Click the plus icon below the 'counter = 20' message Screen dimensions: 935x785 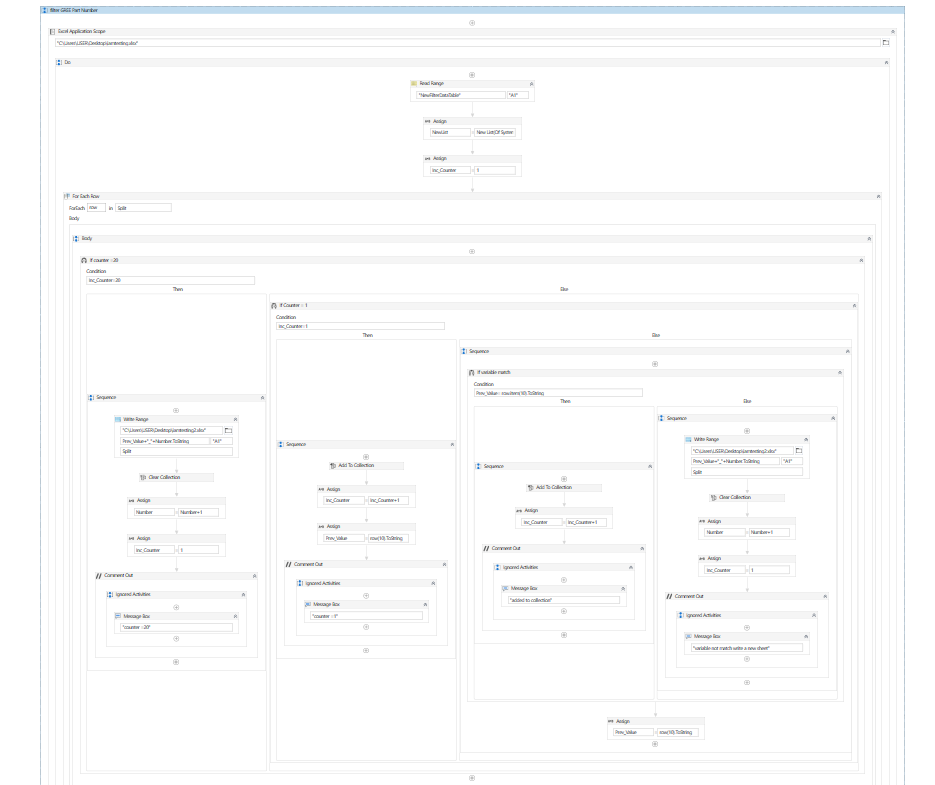tap(176, 639)
